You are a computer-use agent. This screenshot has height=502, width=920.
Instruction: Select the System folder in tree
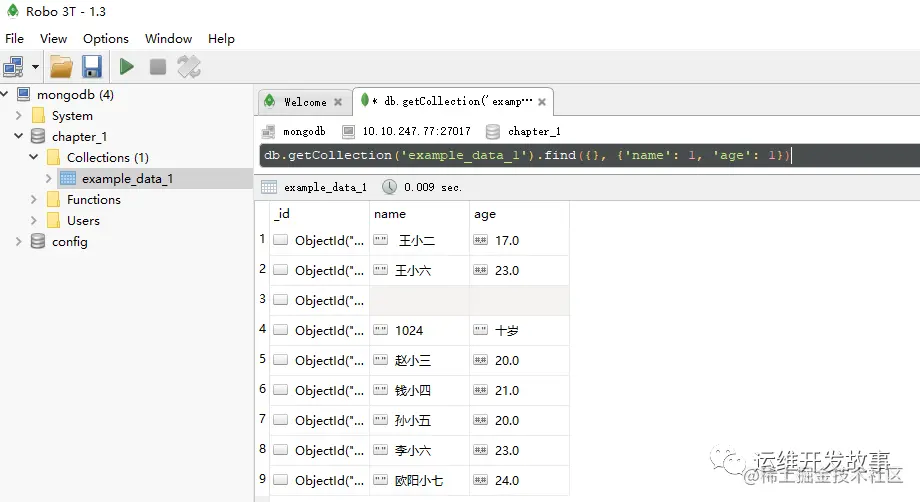(x=72, y=116)
